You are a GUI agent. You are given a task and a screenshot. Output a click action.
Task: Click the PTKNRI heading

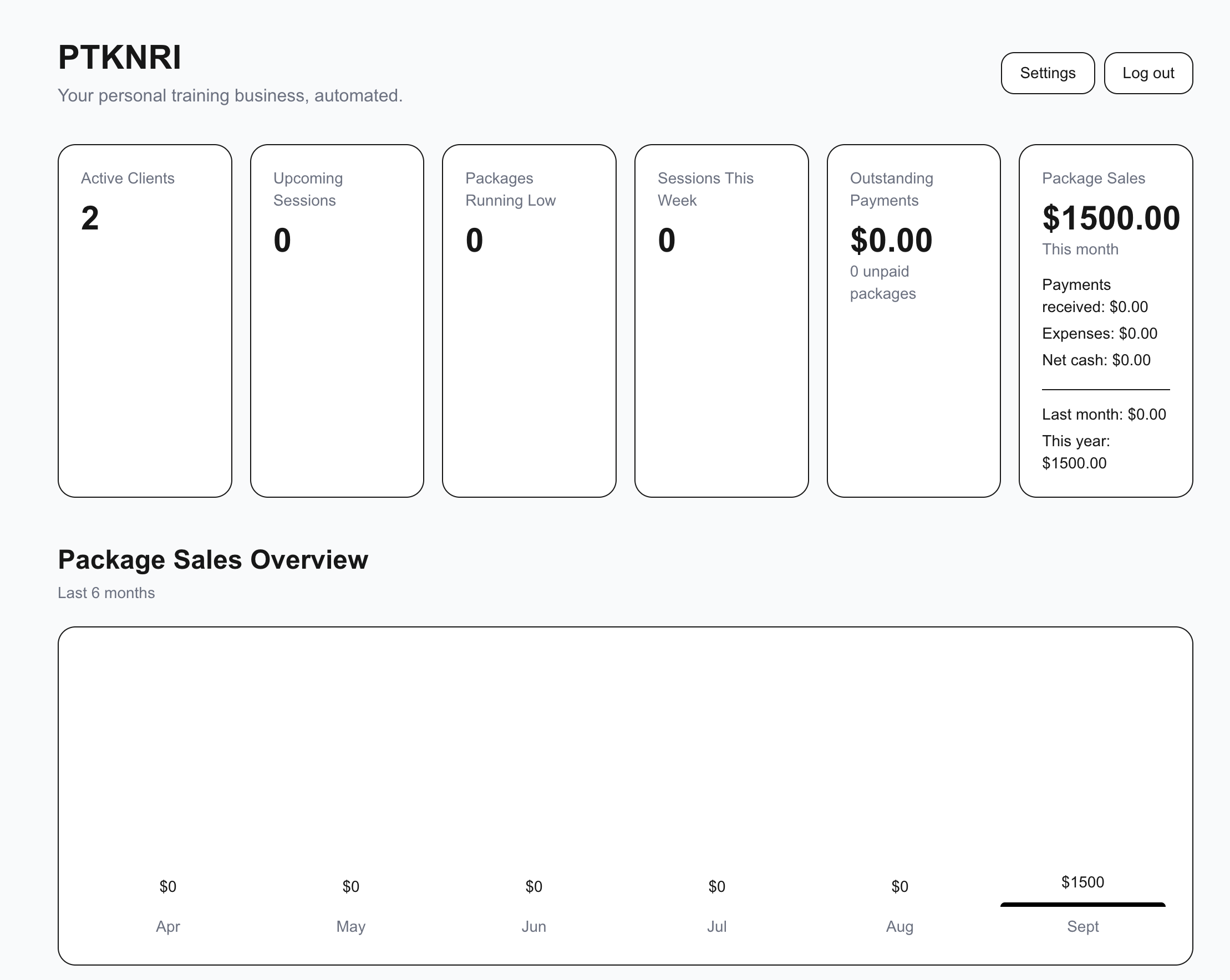pos(120,57)
